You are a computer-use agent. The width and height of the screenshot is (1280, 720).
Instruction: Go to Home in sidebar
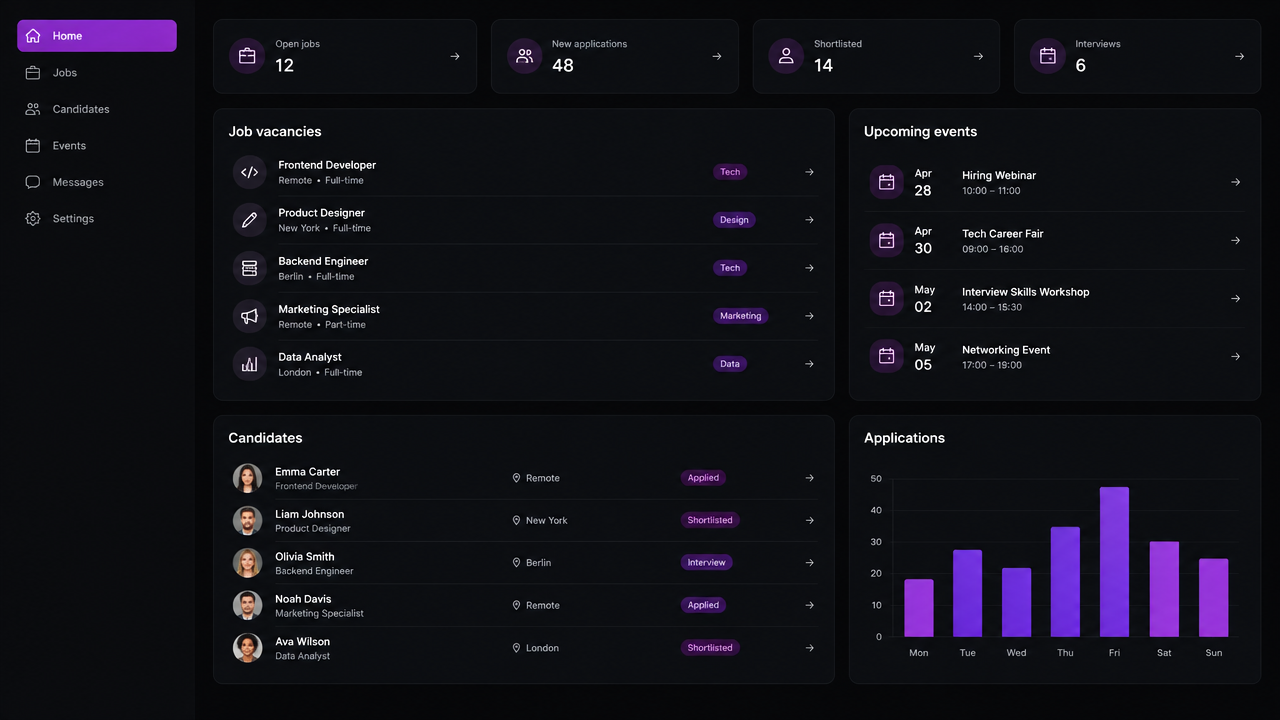(x=97, y=36)
